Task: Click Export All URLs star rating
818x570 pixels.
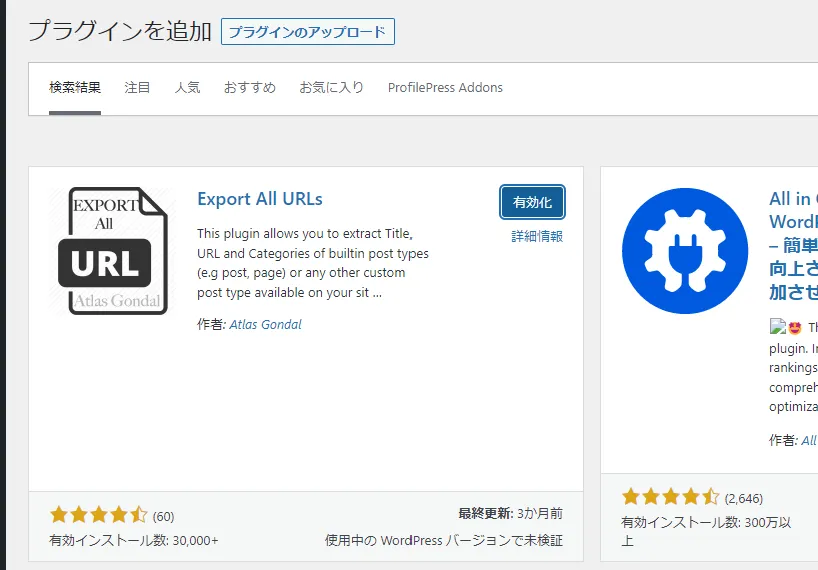Action: 99,515
